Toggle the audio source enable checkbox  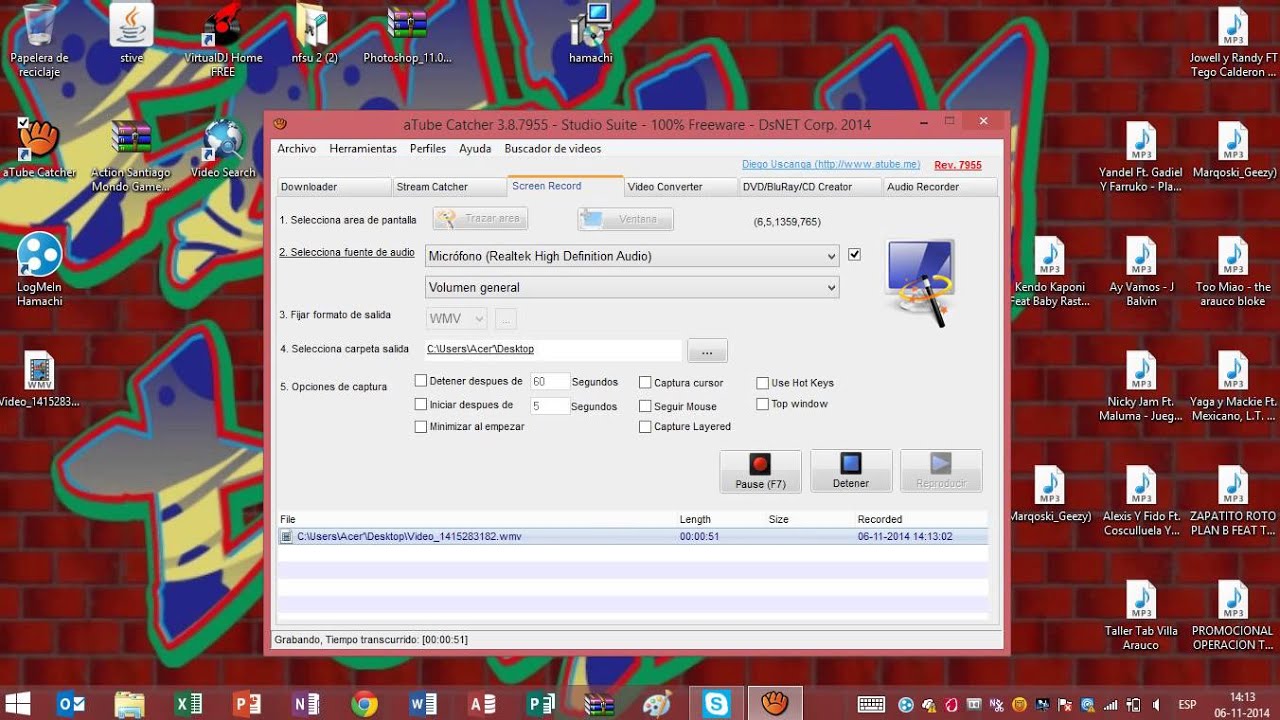854,255
